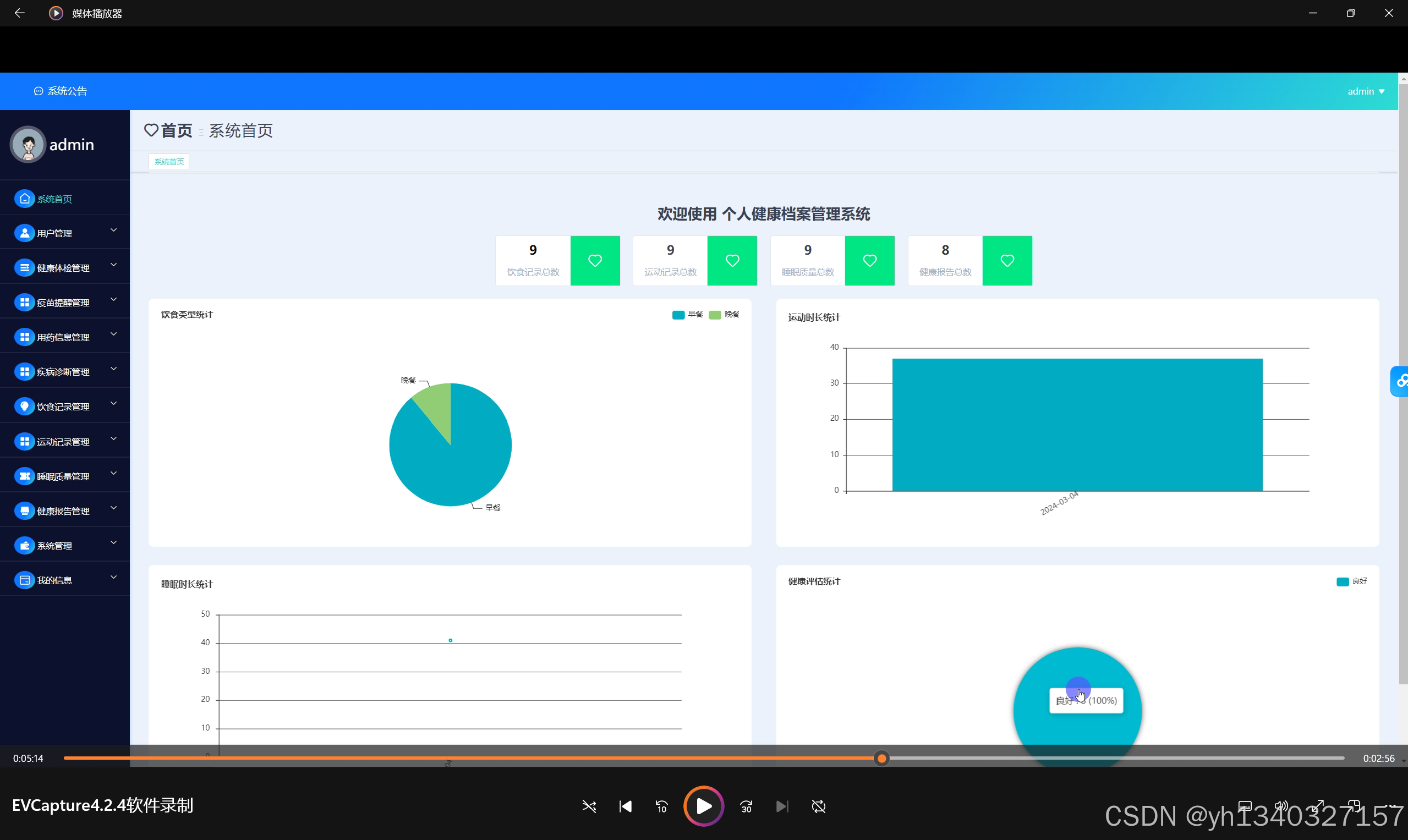This screenshot has width=1408, height=840.
Task: Click the blue bar in 运动时长统计 chart
Action: coord(1077,425)
